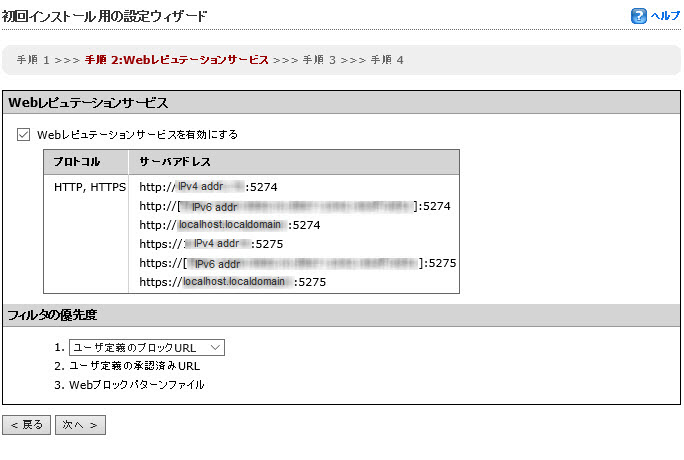
Task: Select 手順 3 in the wizard breadcrumb
Action: [319, 60]
